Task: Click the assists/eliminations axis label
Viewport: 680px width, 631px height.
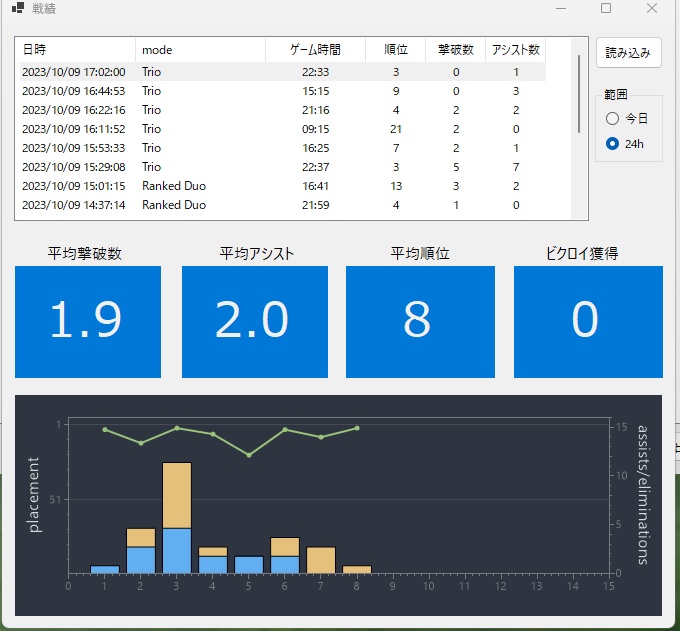Action: point(643,495)
